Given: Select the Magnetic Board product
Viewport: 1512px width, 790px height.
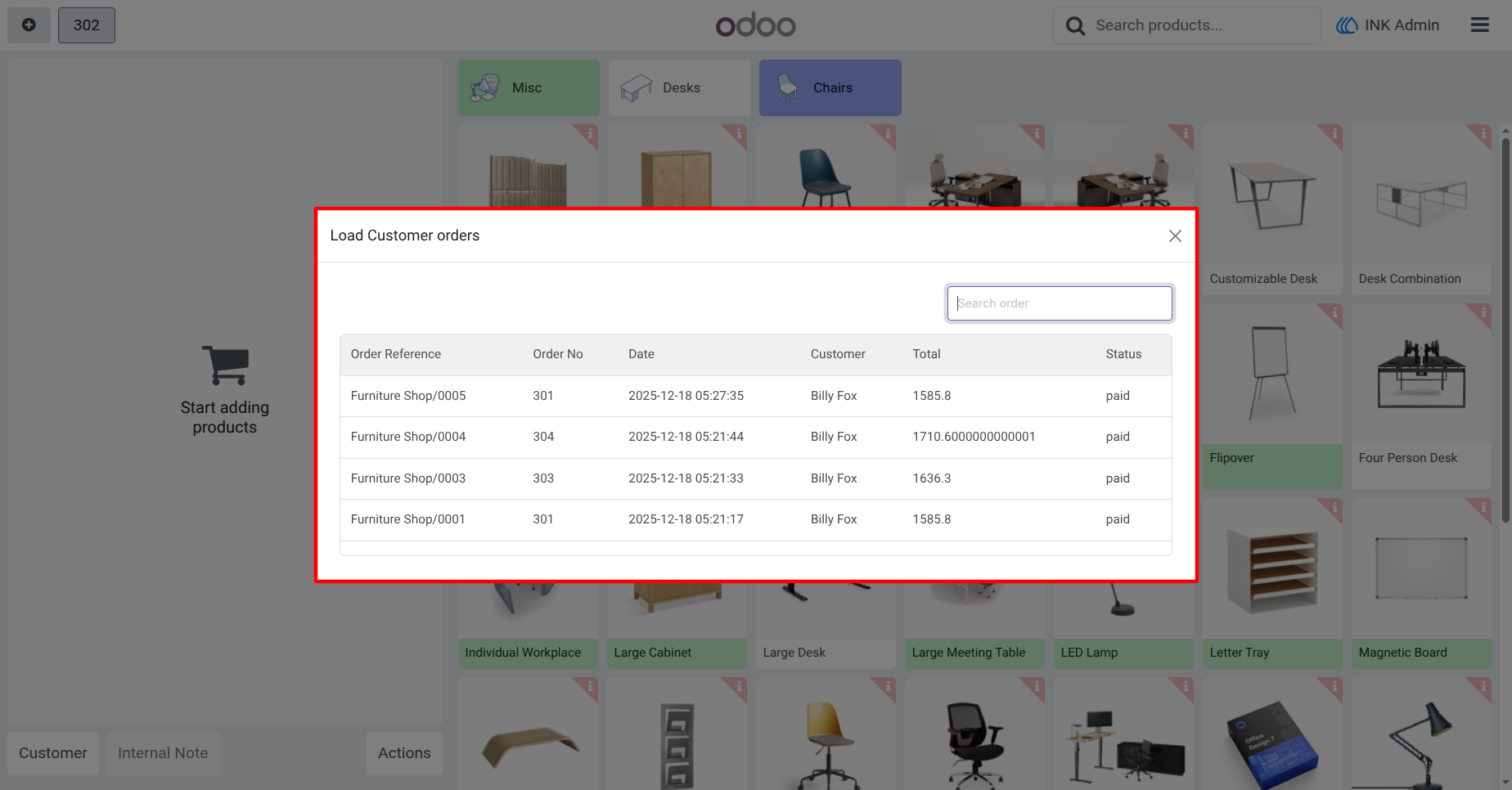Looking at the screenshot, I should point(1421,584).
